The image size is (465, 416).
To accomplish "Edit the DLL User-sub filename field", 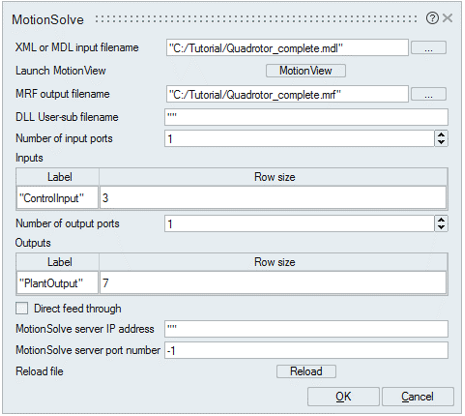I will pos(306,117).
